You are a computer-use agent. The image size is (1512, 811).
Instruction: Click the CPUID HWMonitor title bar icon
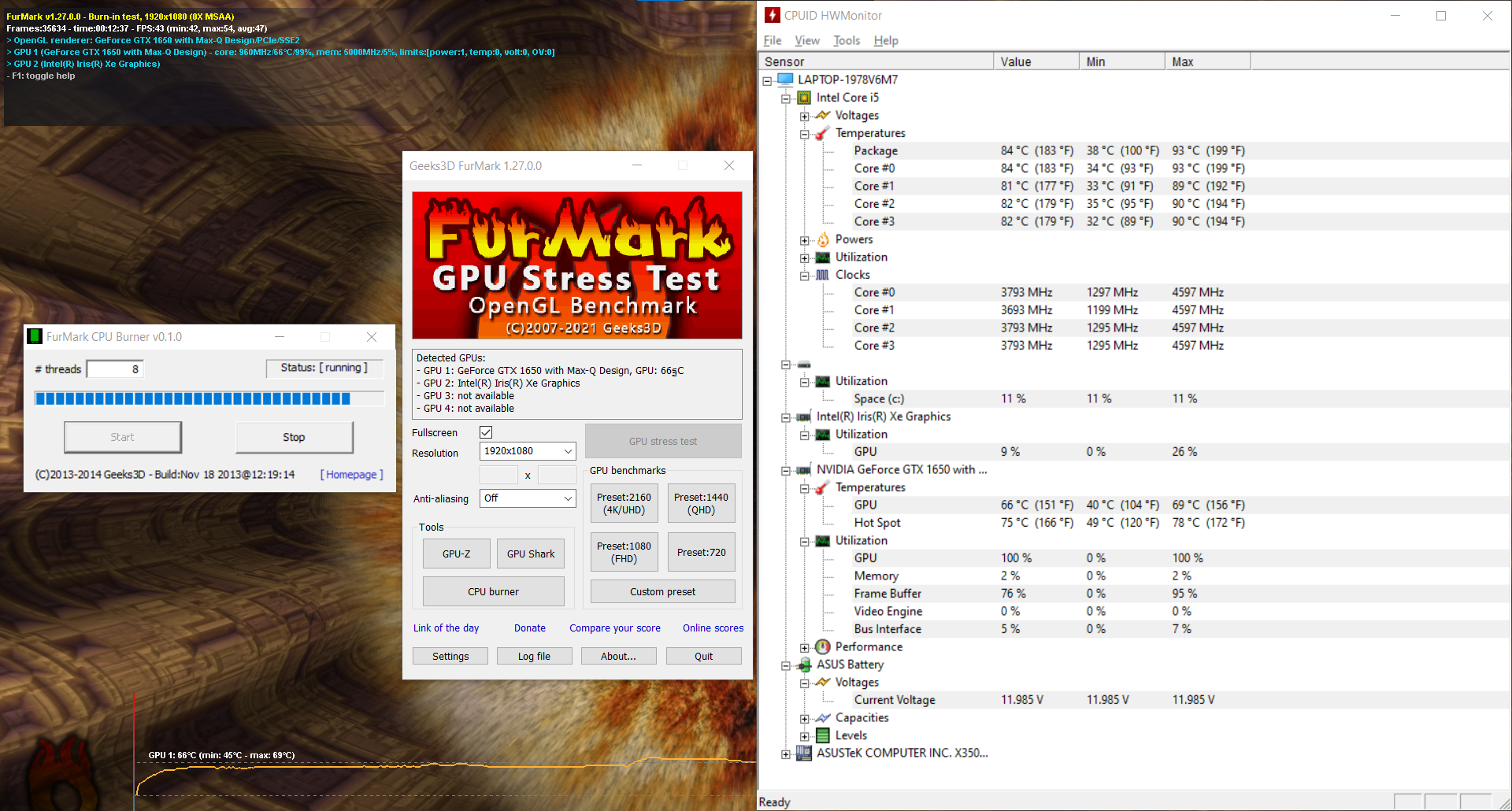[773, 15]
